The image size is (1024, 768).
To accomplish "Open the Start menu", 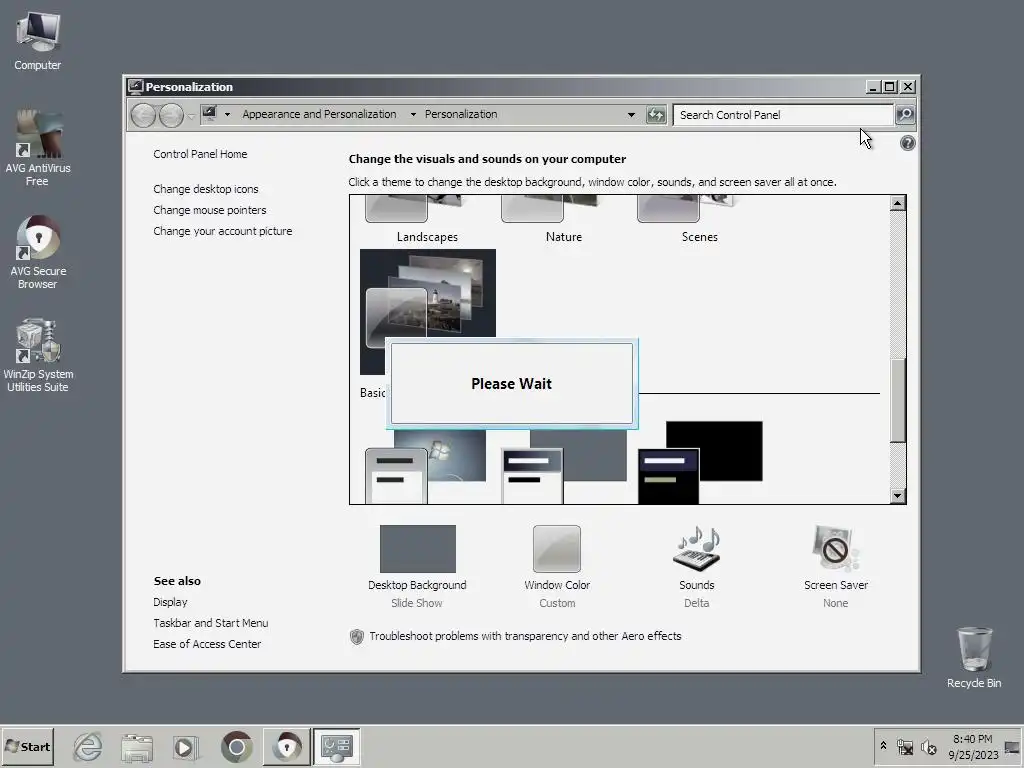I will (27, 746).
